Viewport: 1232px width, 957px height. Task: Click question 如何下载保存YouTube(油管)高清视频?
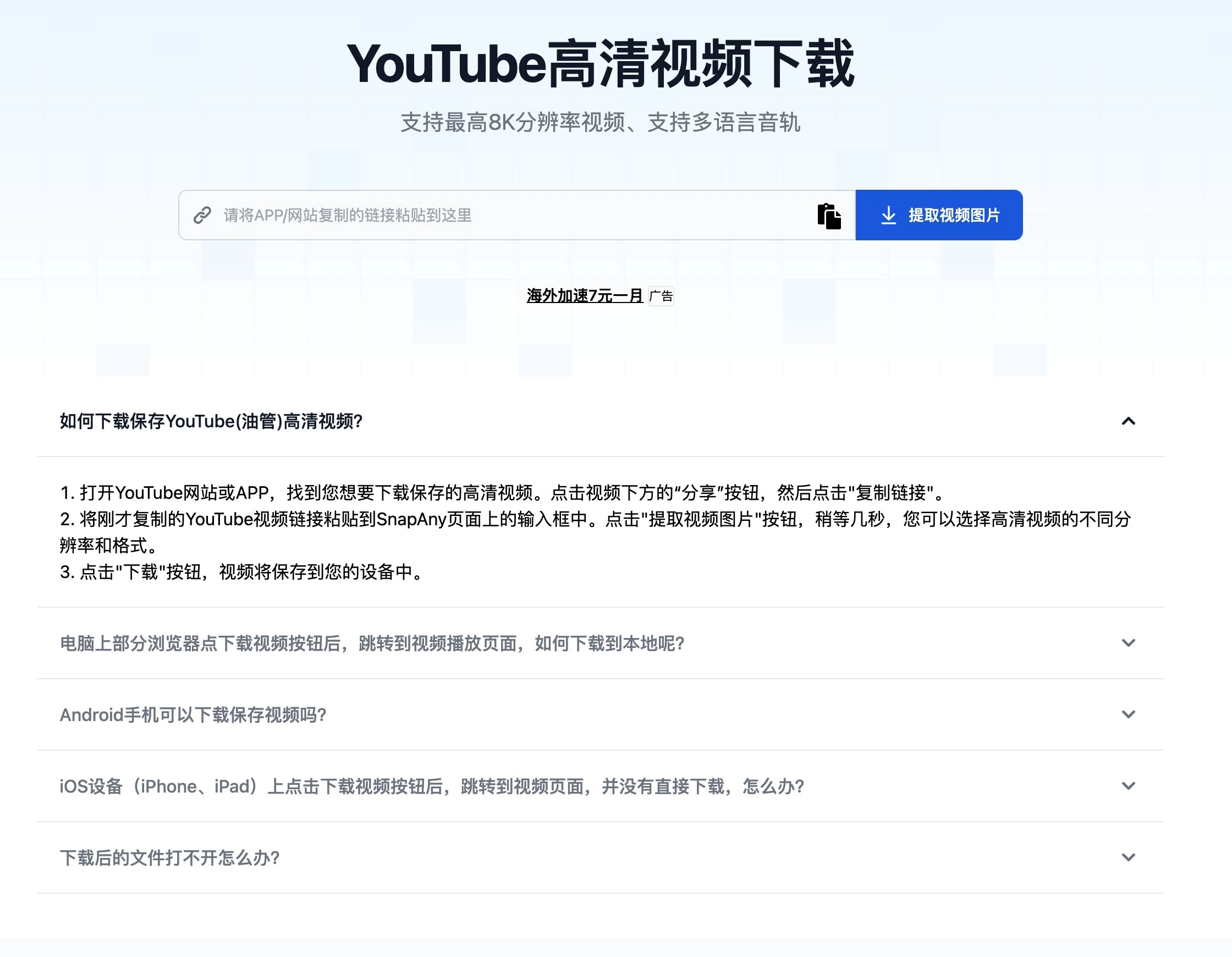(x=211, y=421)
